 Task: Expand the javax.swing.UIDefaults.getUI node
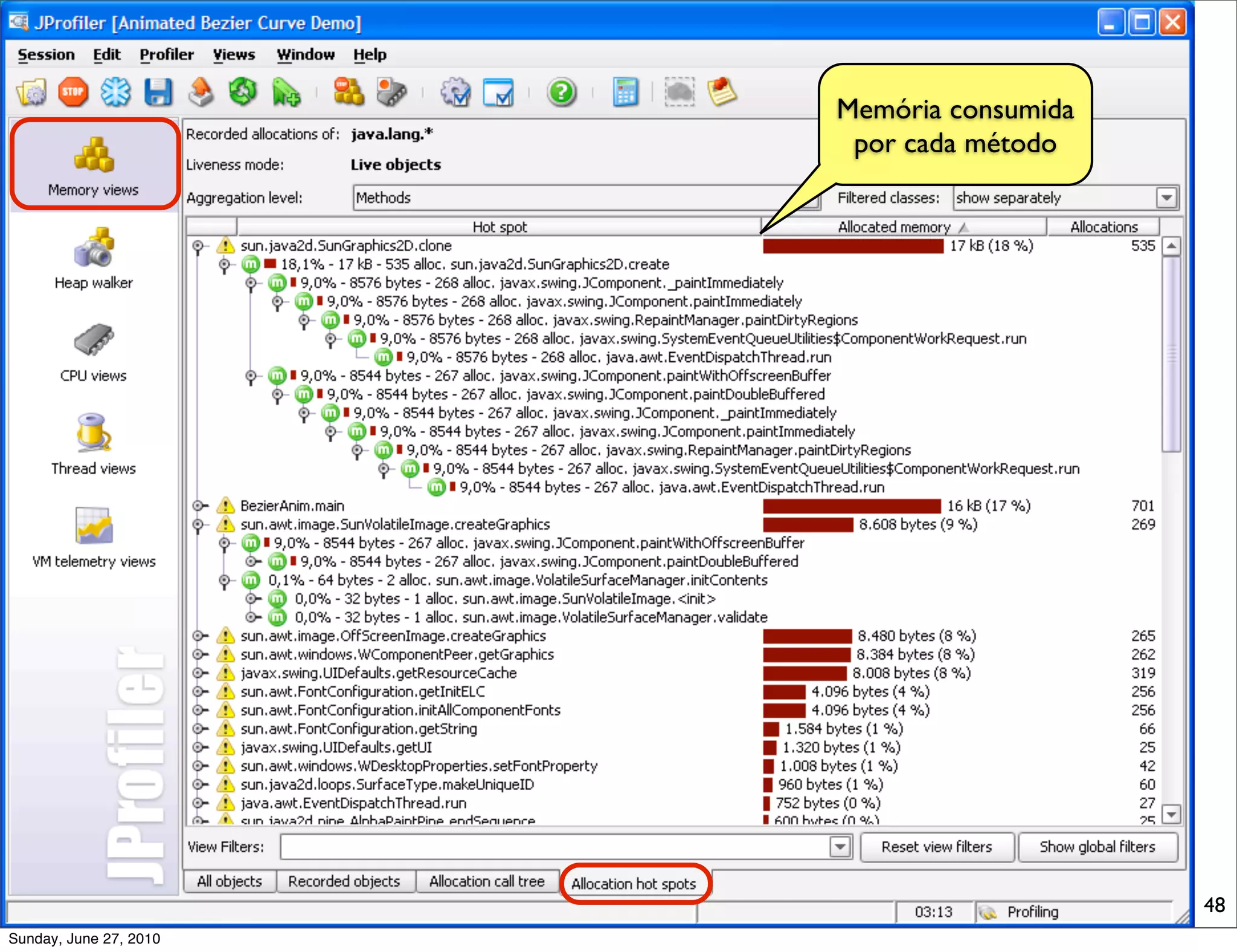click(x=198, y=747)
